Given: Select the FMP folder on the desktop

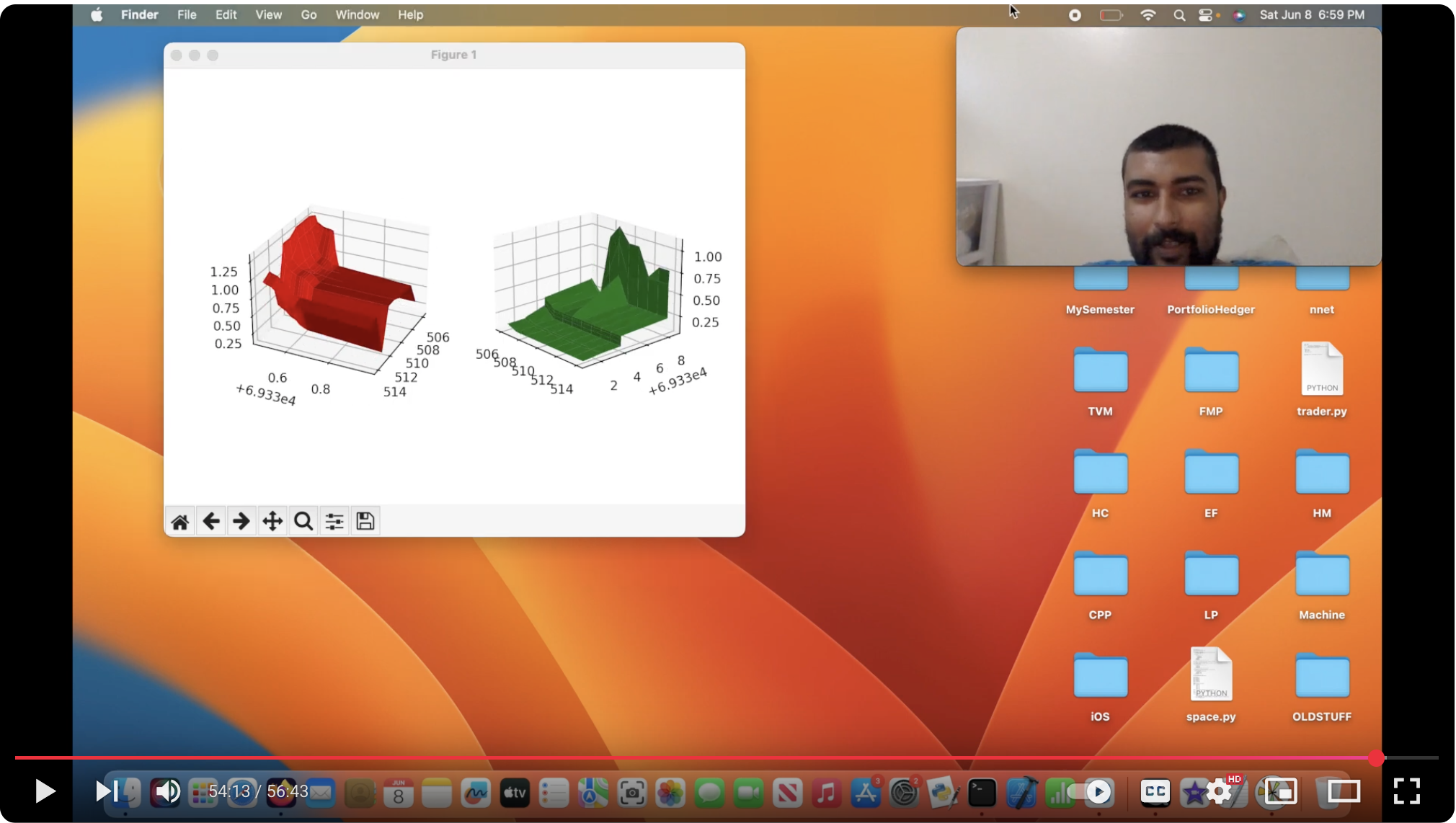Looking at the screenshot, I should tap(1211, 381).
